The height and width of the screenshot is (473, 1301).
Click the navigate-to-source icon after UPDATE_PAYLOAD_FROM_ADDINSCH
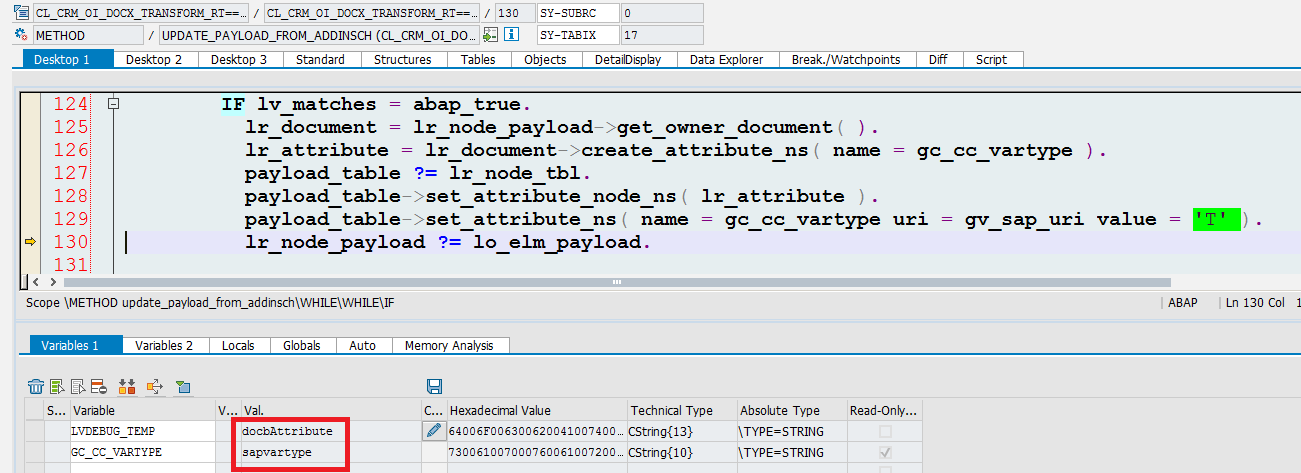point(490,35)
